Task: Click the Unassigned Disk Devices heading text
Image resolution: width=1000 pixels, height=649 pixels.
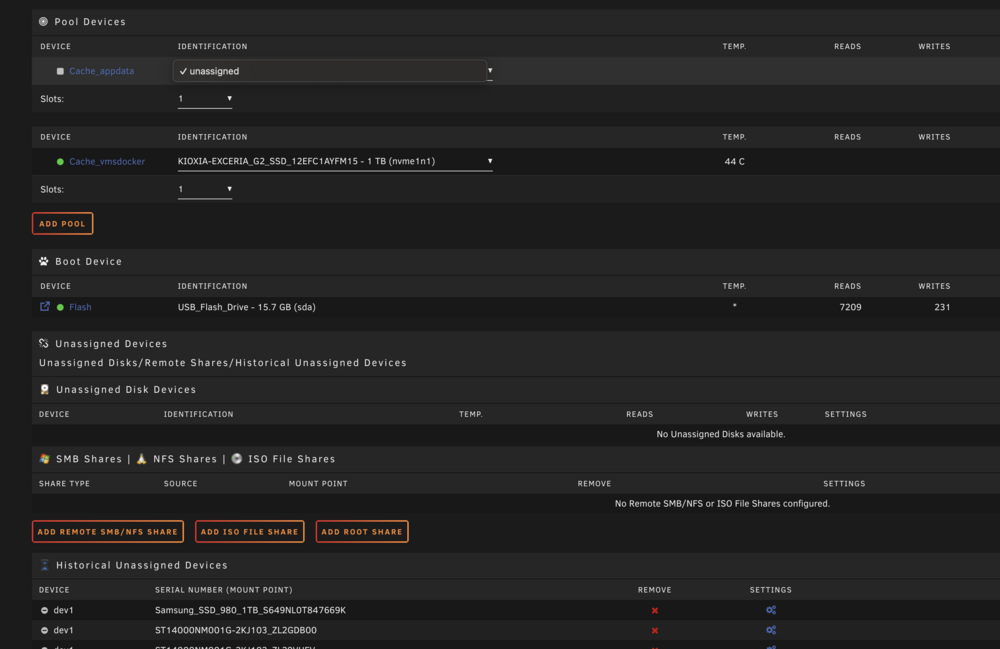Action: click(126, 390)
